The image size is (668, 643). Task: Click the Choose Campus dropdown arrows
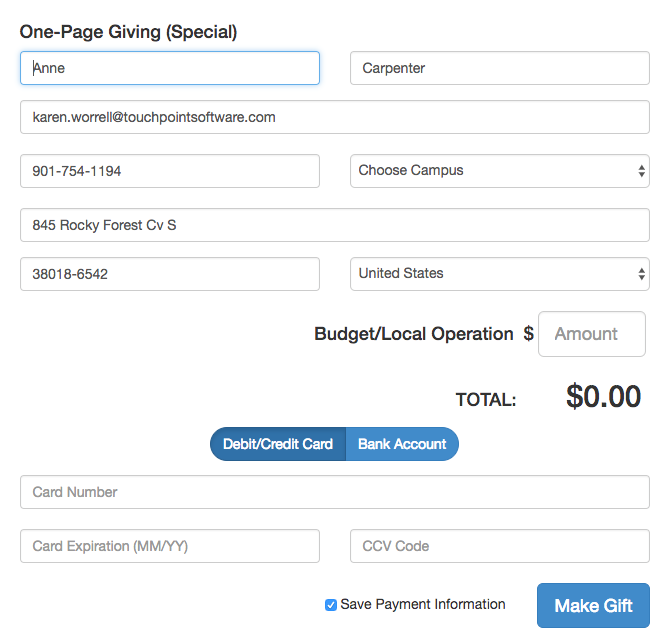tap(641, 171)
